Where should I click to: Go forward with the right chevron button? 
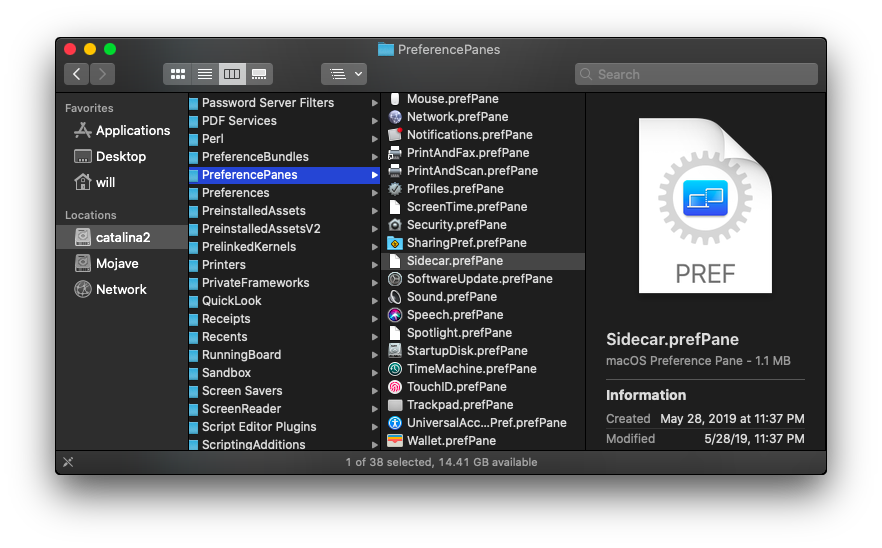pos(102,74)
